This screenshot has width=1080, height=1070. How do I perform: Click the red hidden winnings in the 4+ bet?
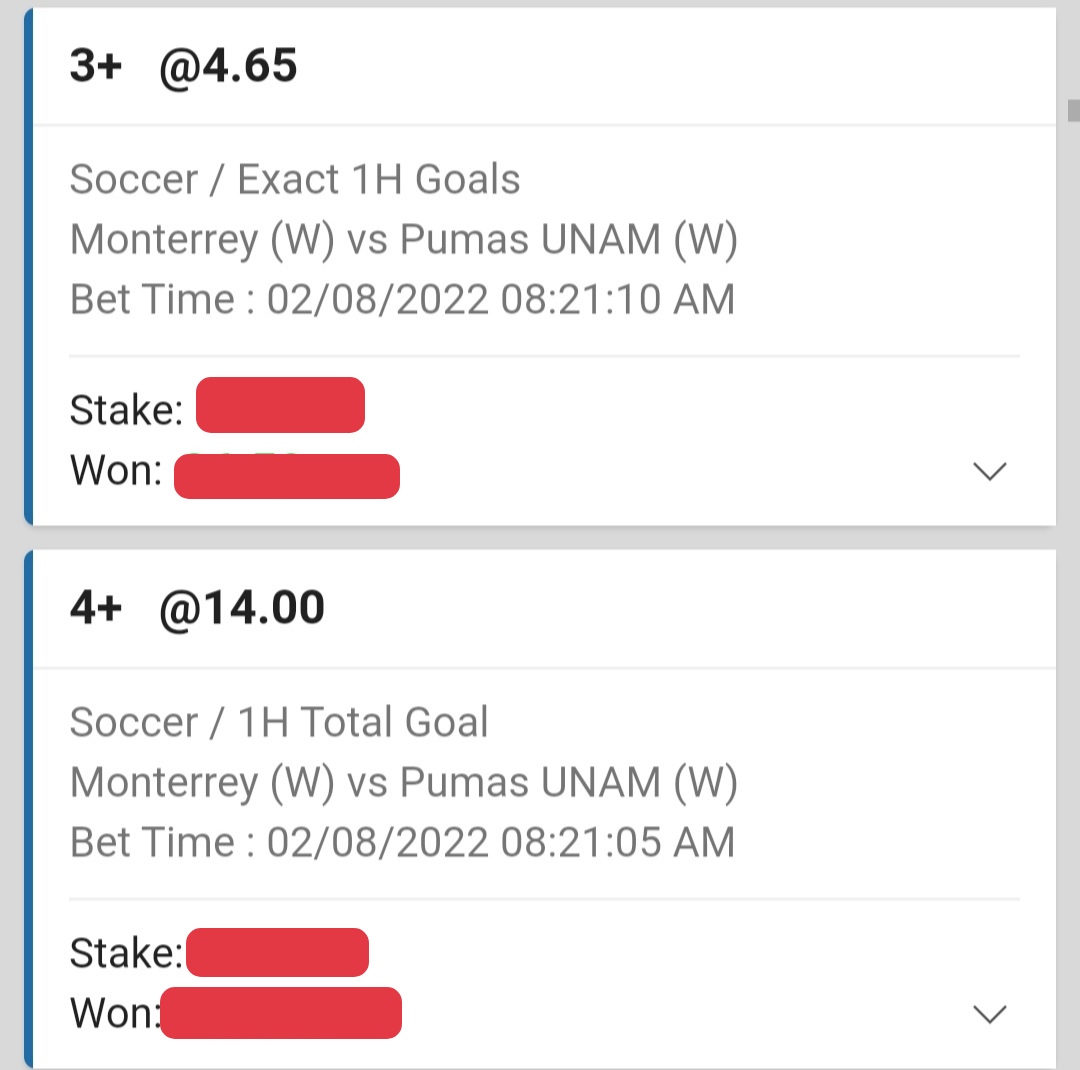(x=281, y=1012)
